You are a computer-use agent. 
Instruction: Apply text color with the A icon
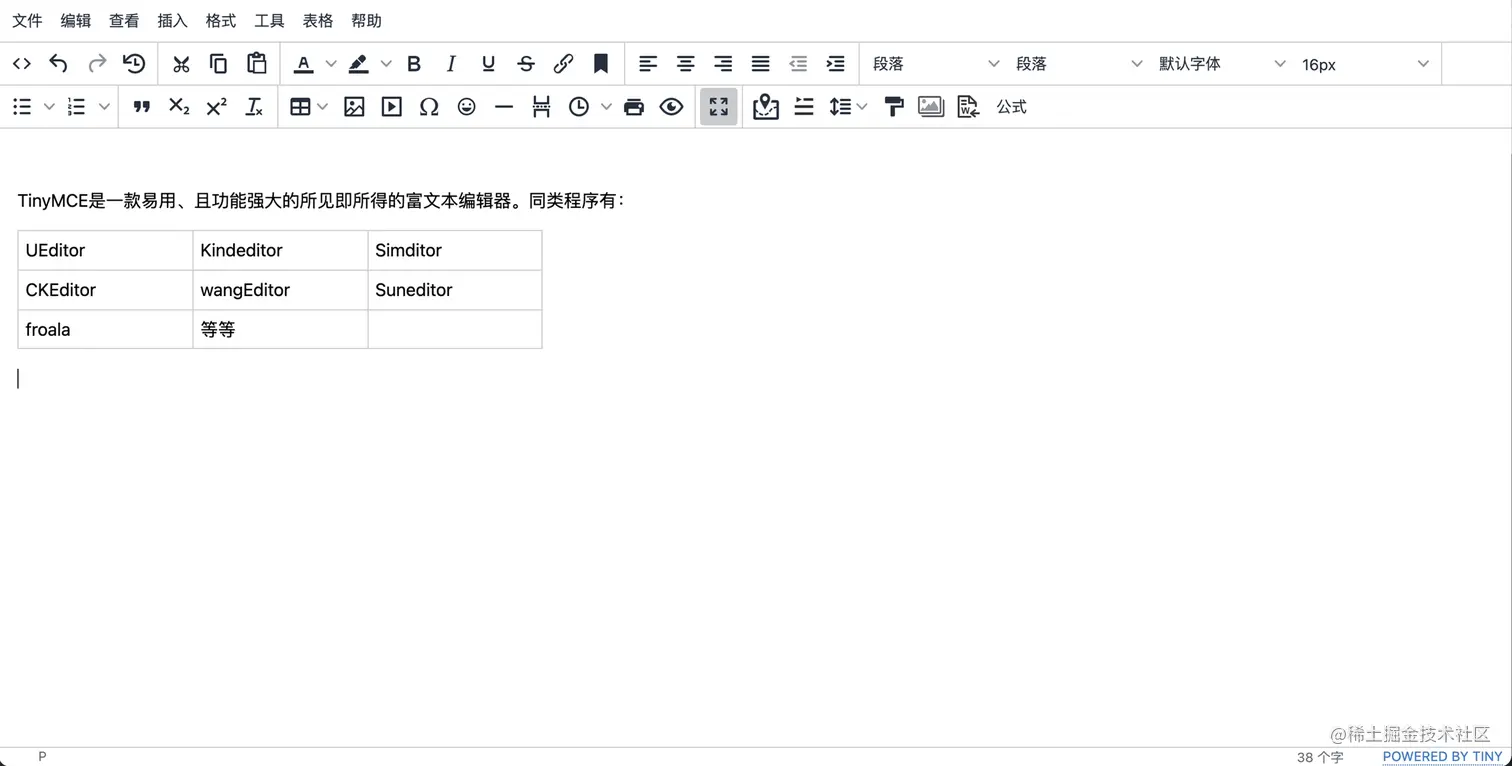(x=304, y=64)
